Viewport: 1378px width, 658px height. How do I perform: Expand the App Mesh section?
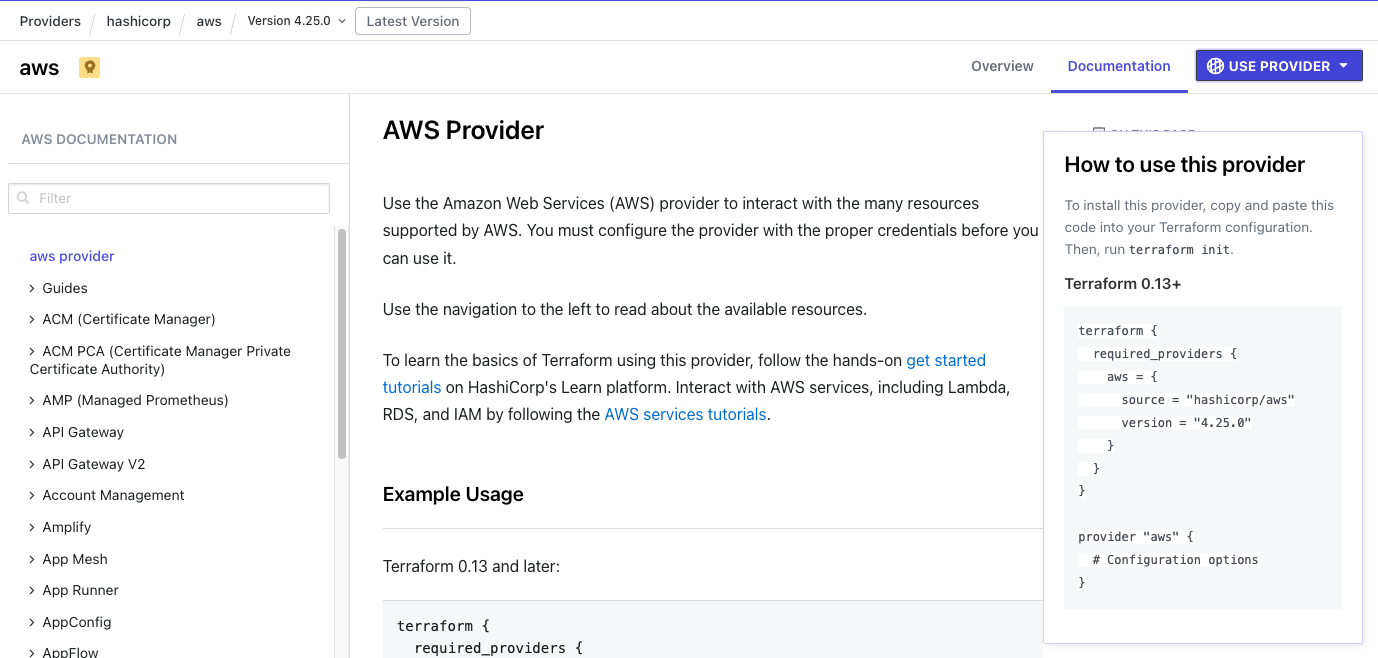(33, 559)
